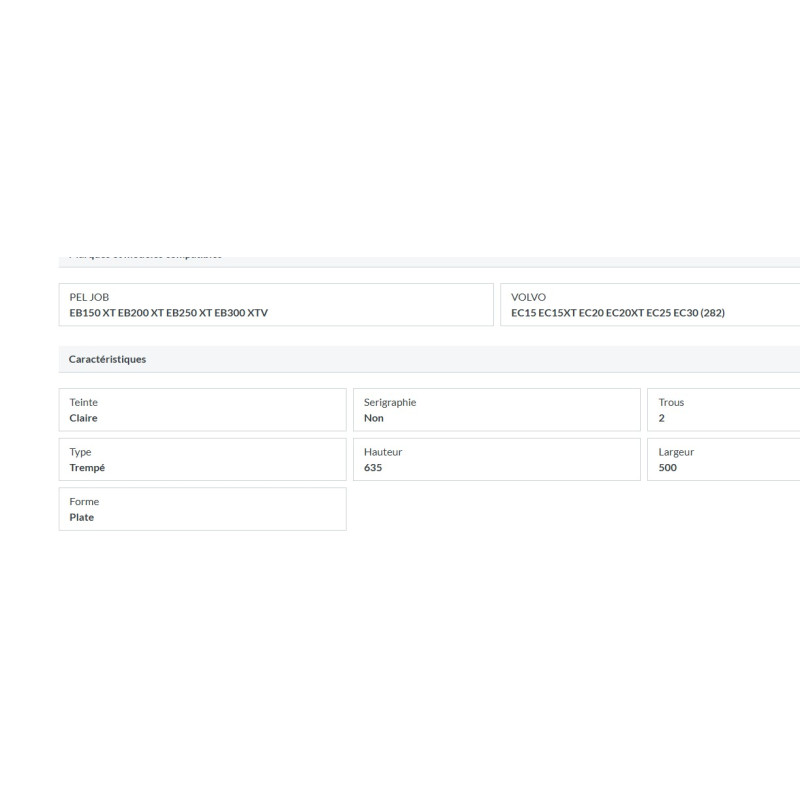The height and width of the screenshot is (800, 800).
Task: Select the Trous value 2
Action: [662, 418]
